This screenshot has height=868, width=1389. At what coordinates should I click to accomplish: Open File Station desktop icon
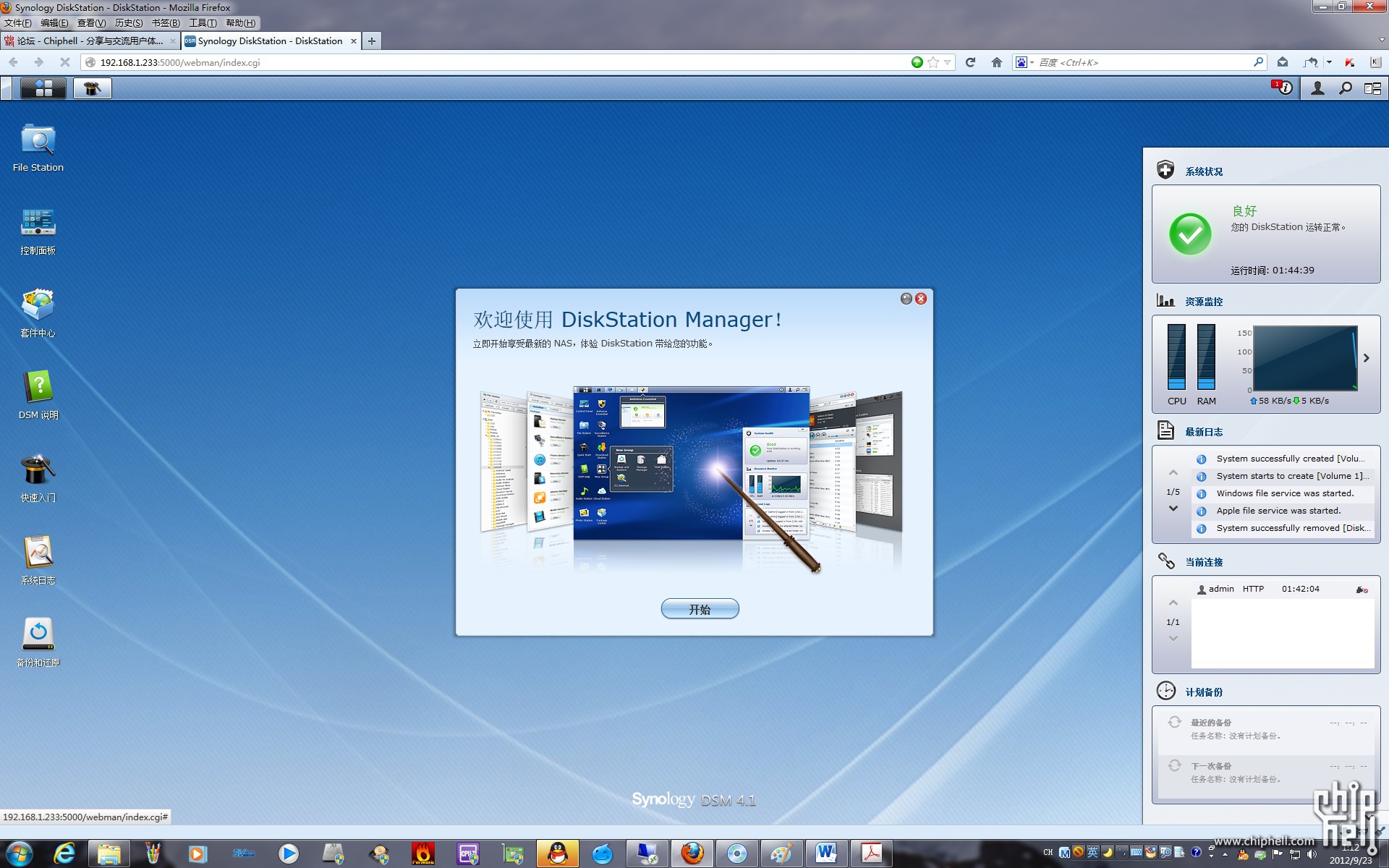[x=38, y=148]
